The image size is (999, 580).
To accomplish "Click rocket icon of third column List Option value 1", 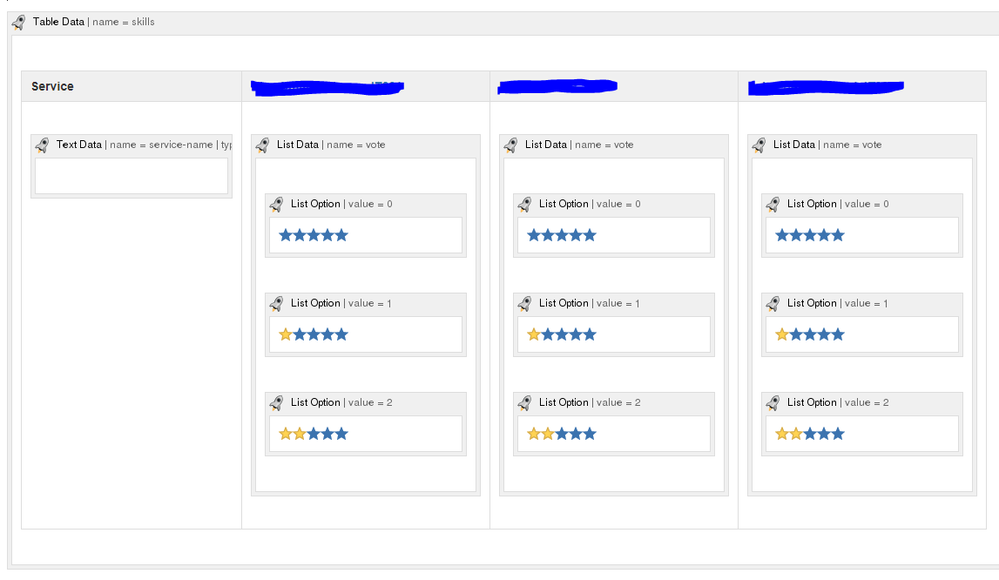I will coord(773,304).
